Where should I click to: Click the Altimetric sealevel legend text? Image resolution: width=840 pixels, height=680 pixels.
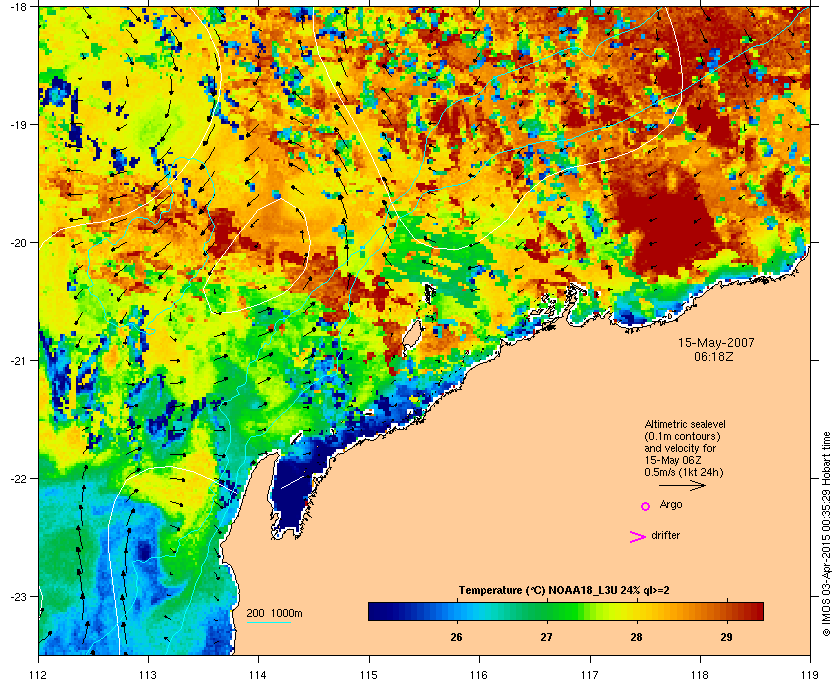pos(685,424)
